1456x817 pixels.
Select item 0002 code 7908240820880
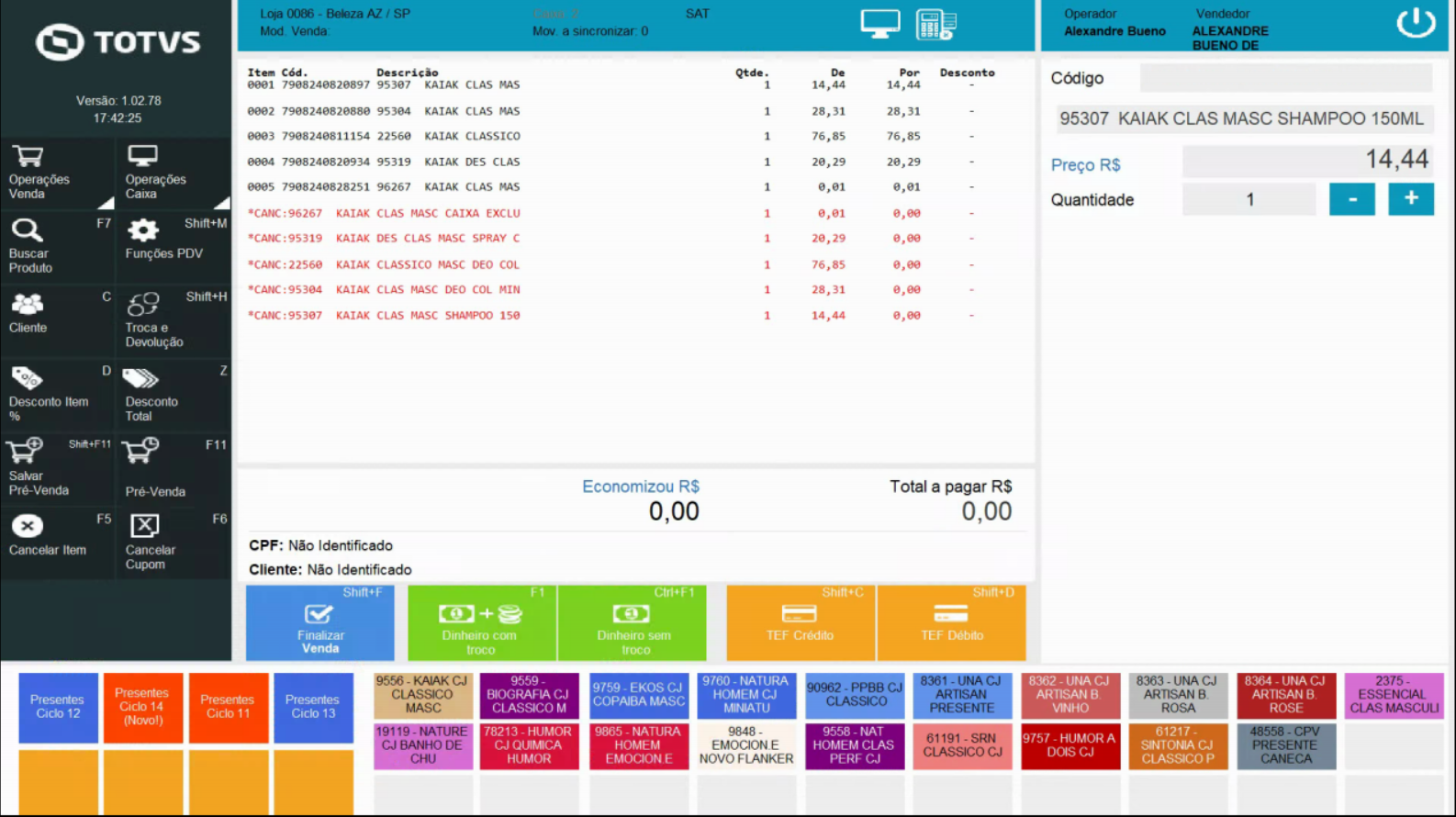[x=622, y=111]
